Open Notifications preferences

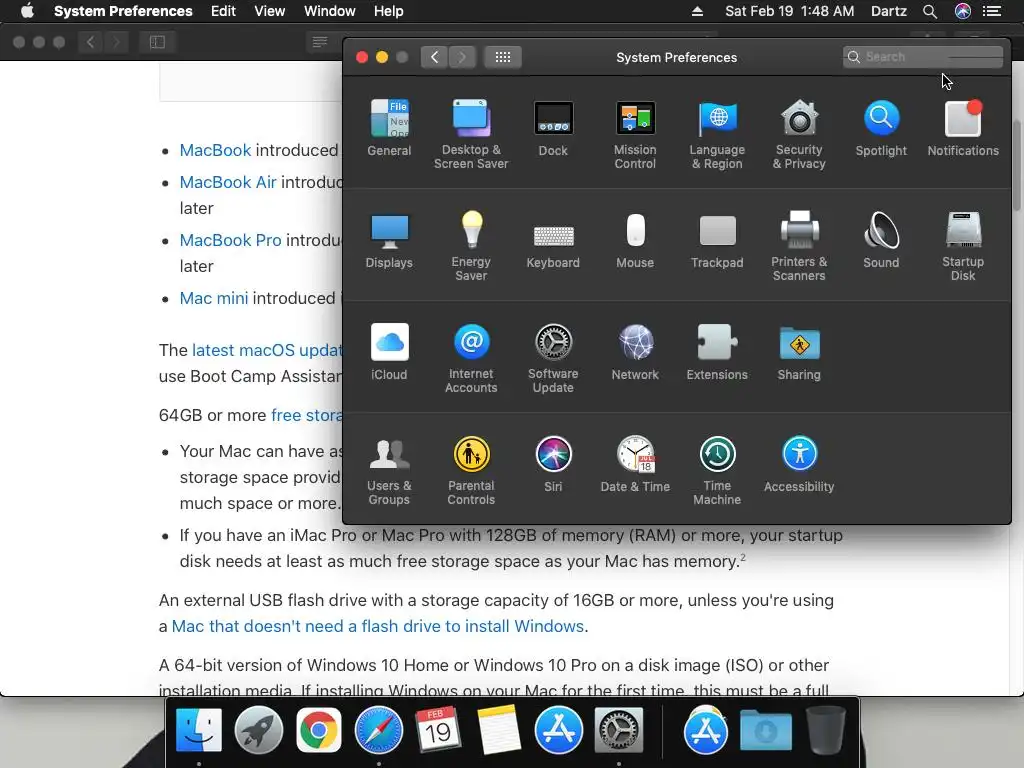[963, 128]
